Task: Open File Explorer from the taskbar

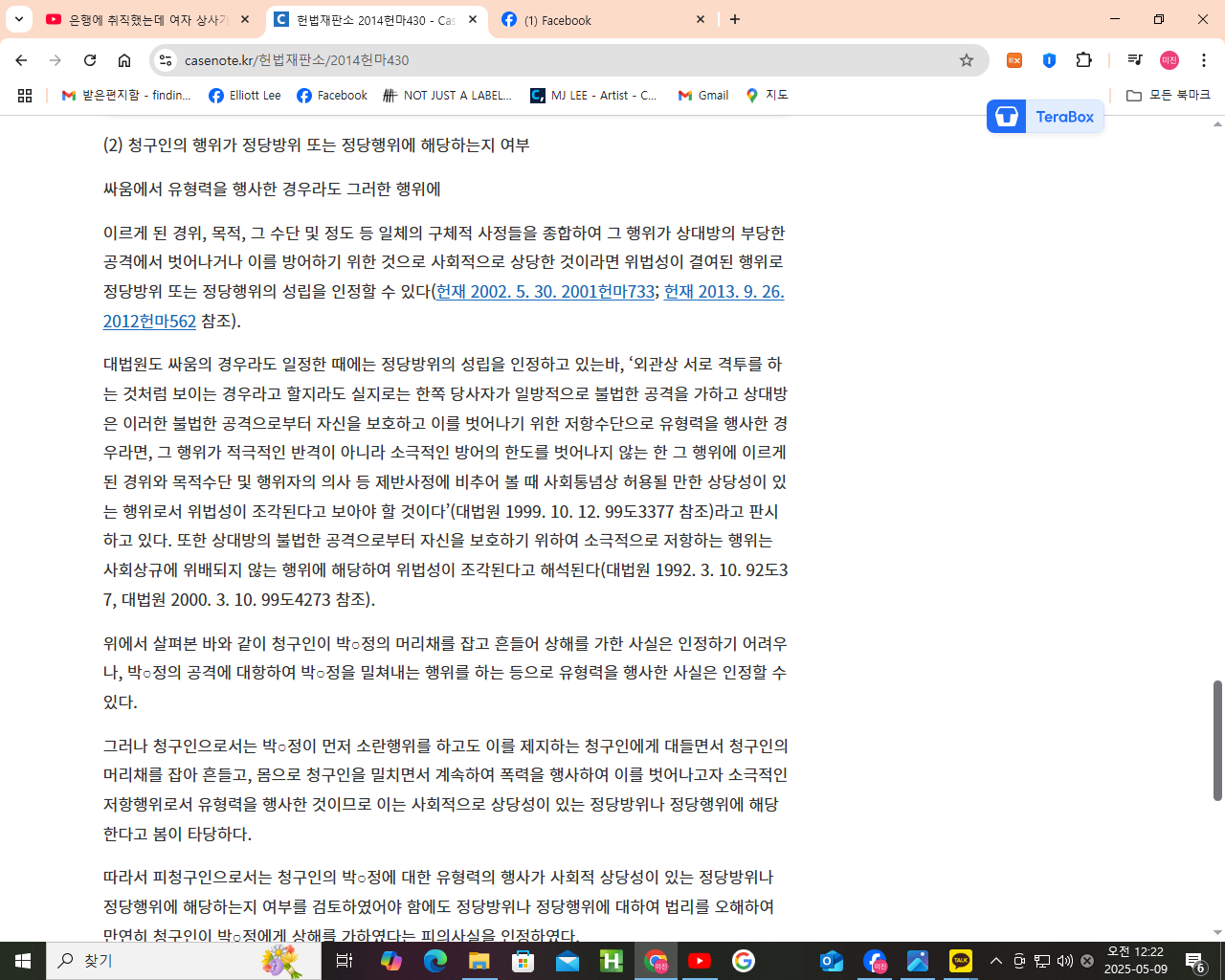Action: [479, 961]
